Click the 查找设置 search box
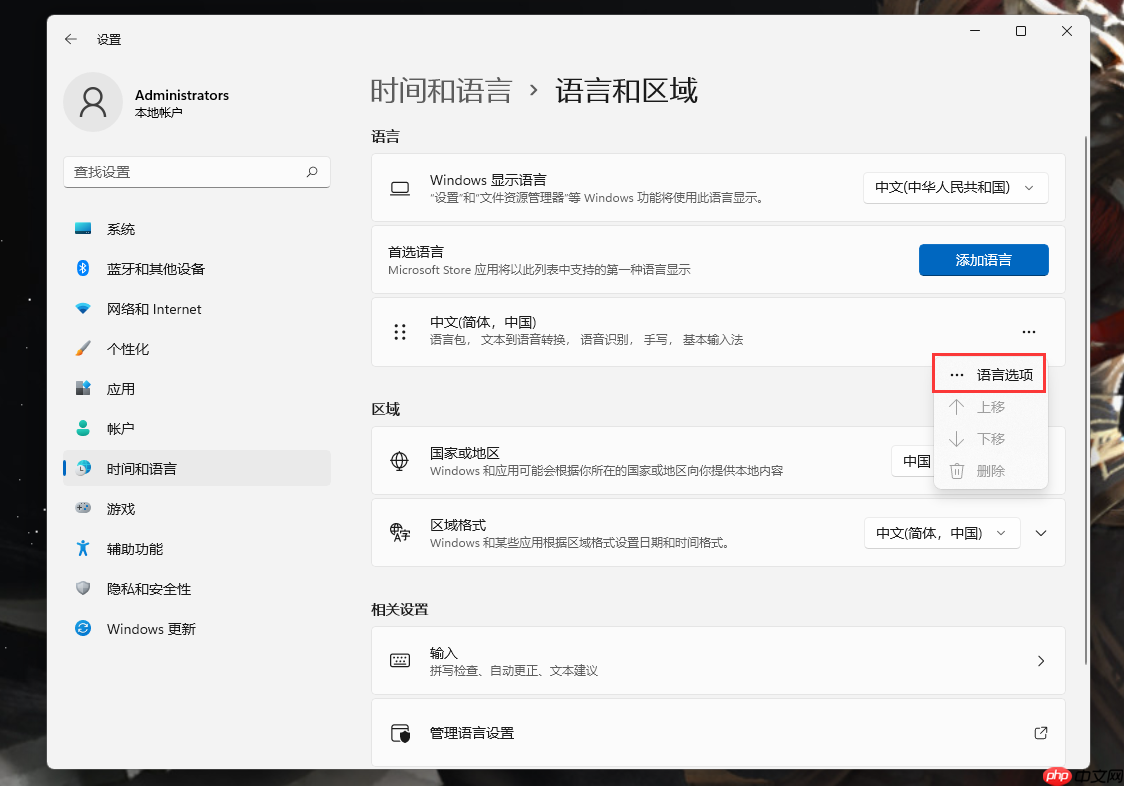Screen dimensions: 1124x786 pos(196,171)
